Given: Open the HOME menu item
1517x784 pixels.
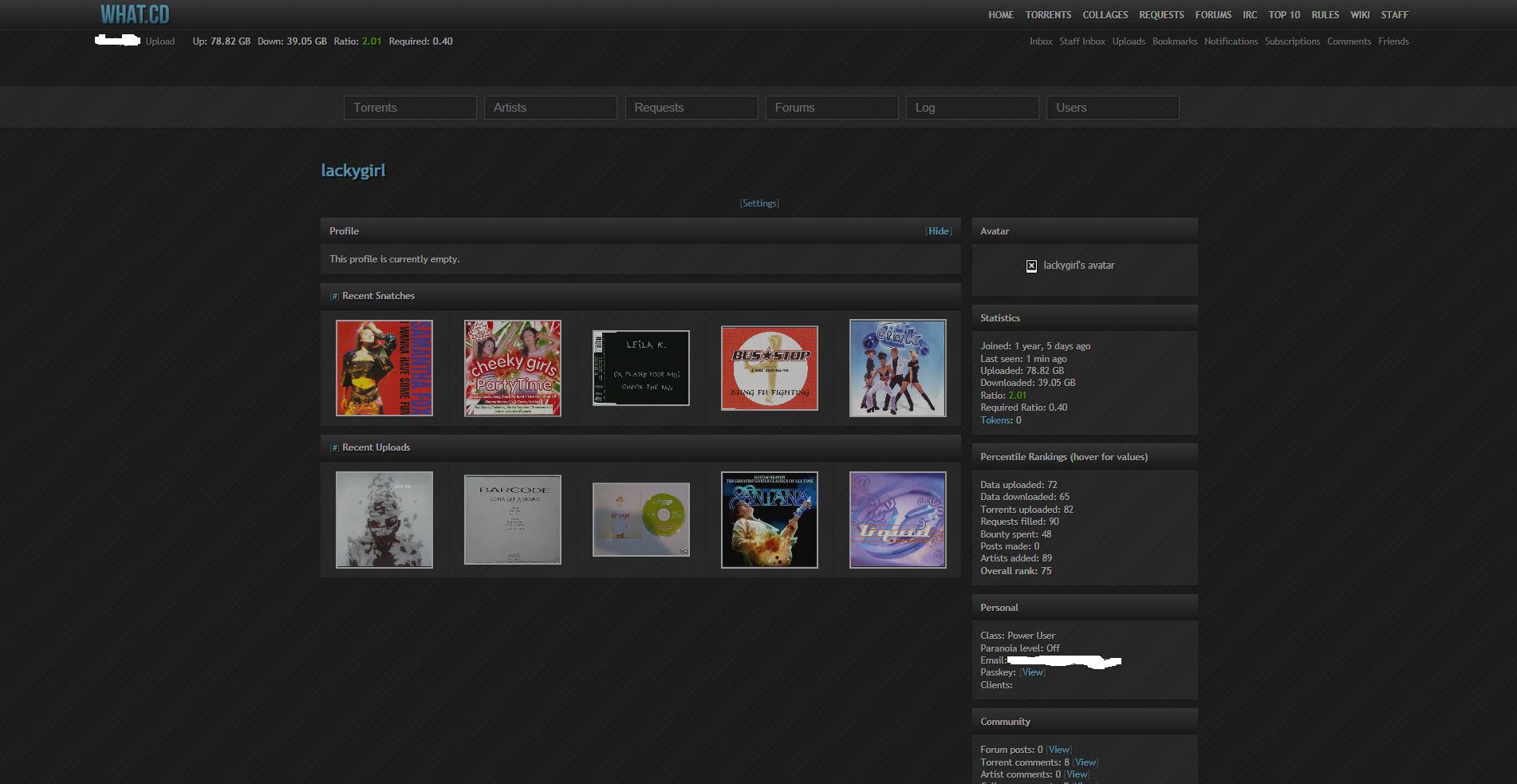Looking at the screenshot, I should point(1001,15).
